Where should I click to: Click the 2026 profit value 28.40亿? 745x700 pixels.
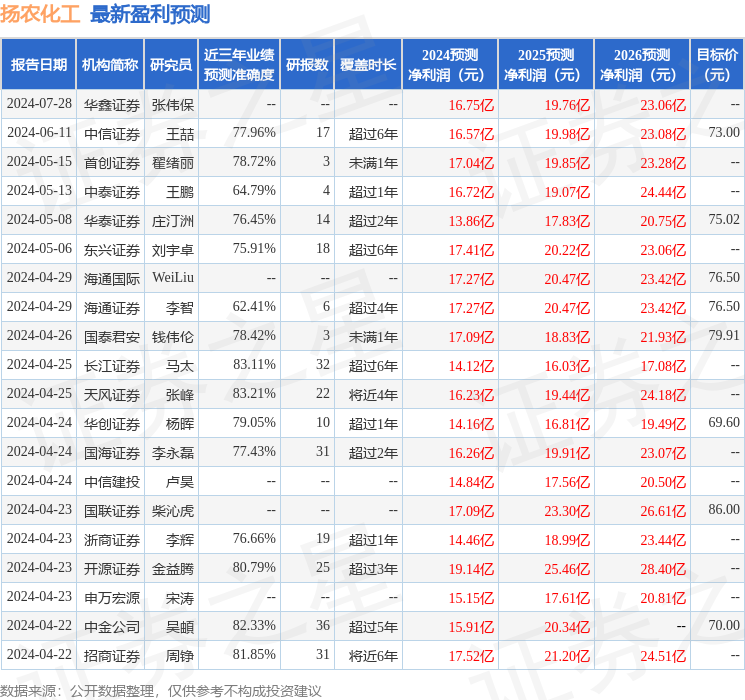click(663, 569)
